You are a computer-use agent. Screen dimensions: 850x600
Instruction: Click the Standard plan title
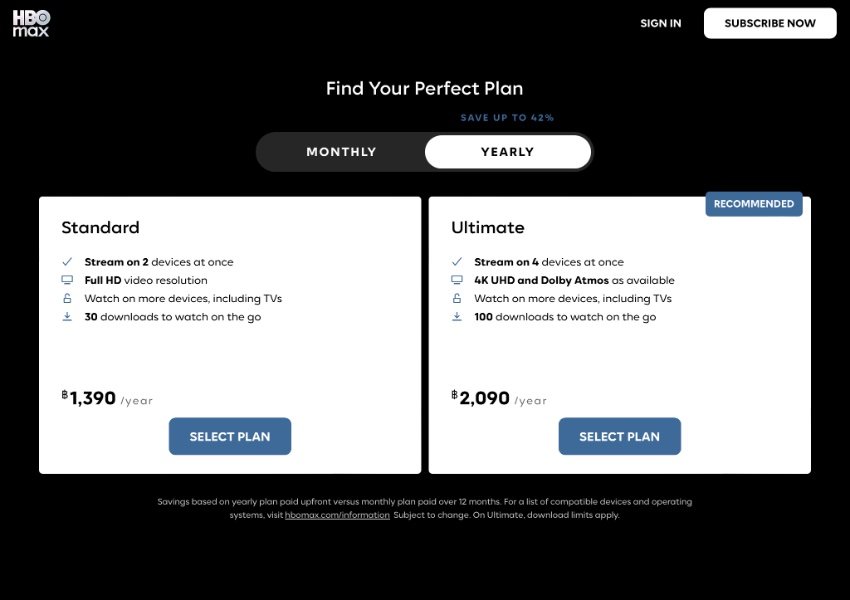(100, 227)
